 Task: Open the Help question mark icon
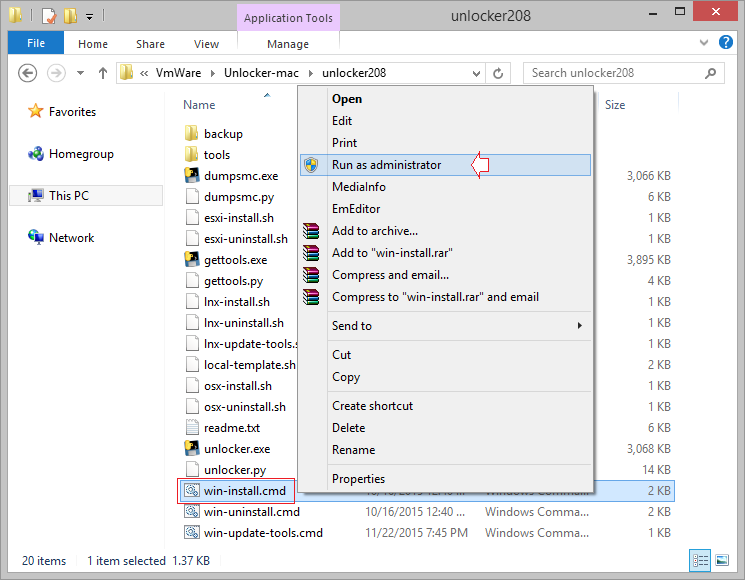pyautogui.click(x=726, y=42)
